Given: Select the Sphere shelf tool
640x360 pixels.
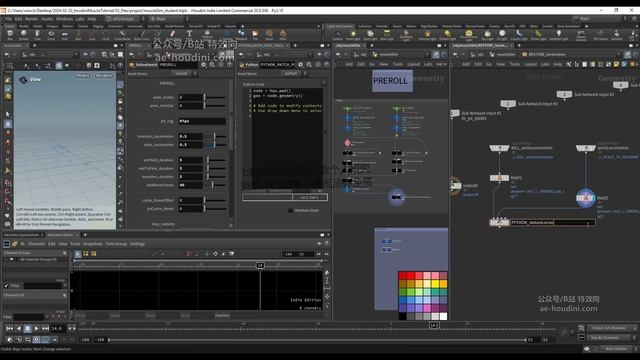Looking at the screenshot, I should pos(24,35).
